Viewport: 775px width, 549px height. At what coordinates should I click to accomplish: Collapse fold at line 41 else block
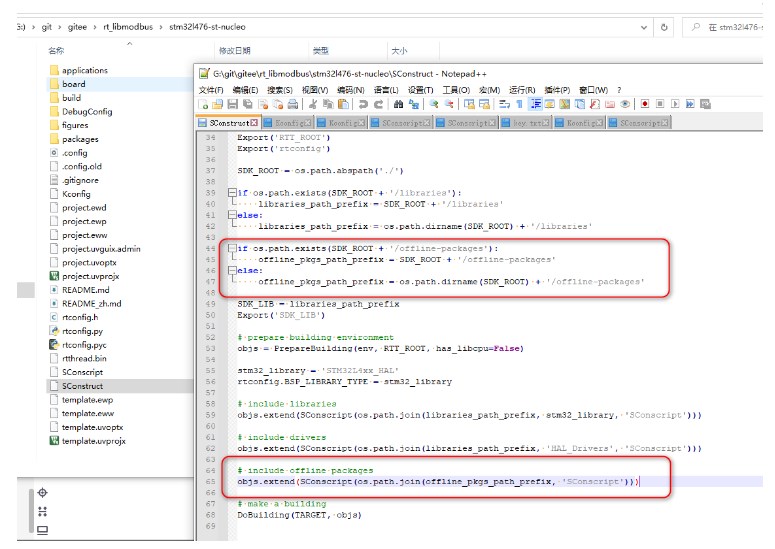(x=231, y=213)
